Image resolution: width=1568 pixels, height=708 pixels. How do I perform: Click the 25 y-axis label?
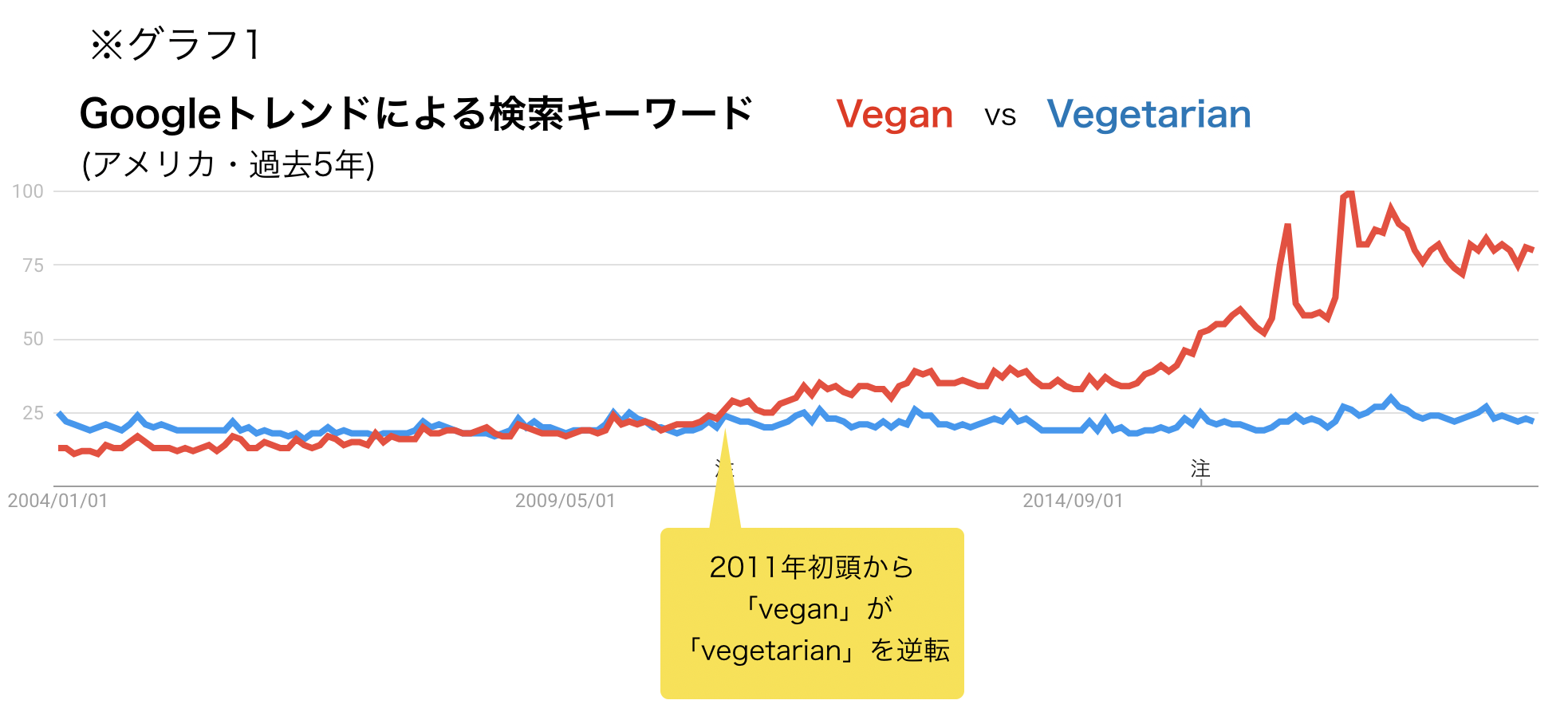click(33, 413)
